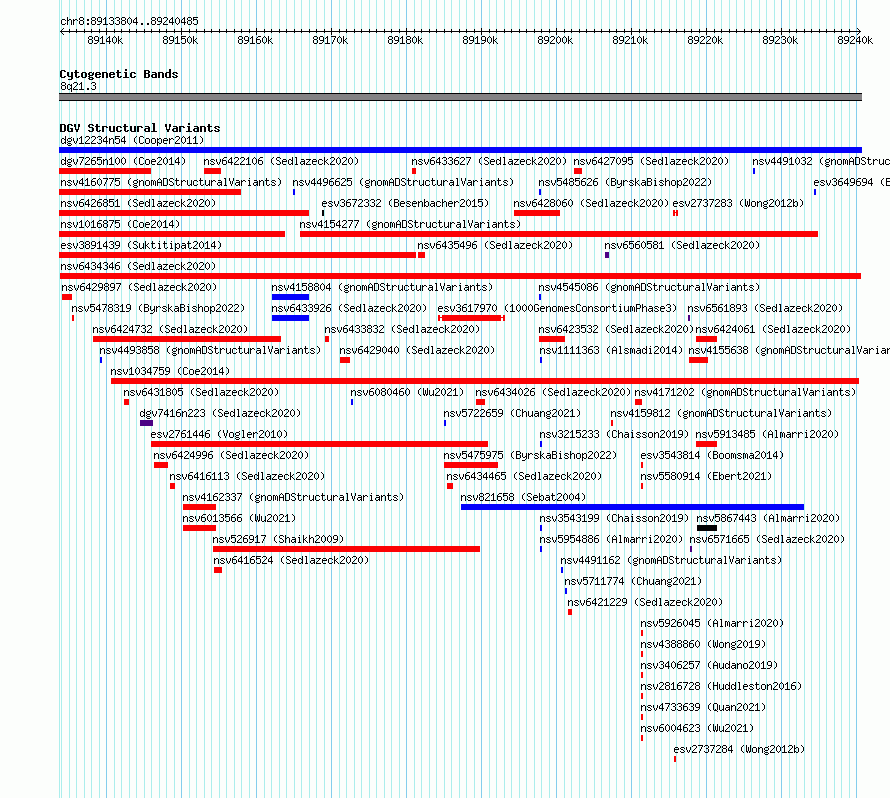The image size is (890, 798).
Task: Click the black bar under nsv5867443
Action: pos(707,528)
